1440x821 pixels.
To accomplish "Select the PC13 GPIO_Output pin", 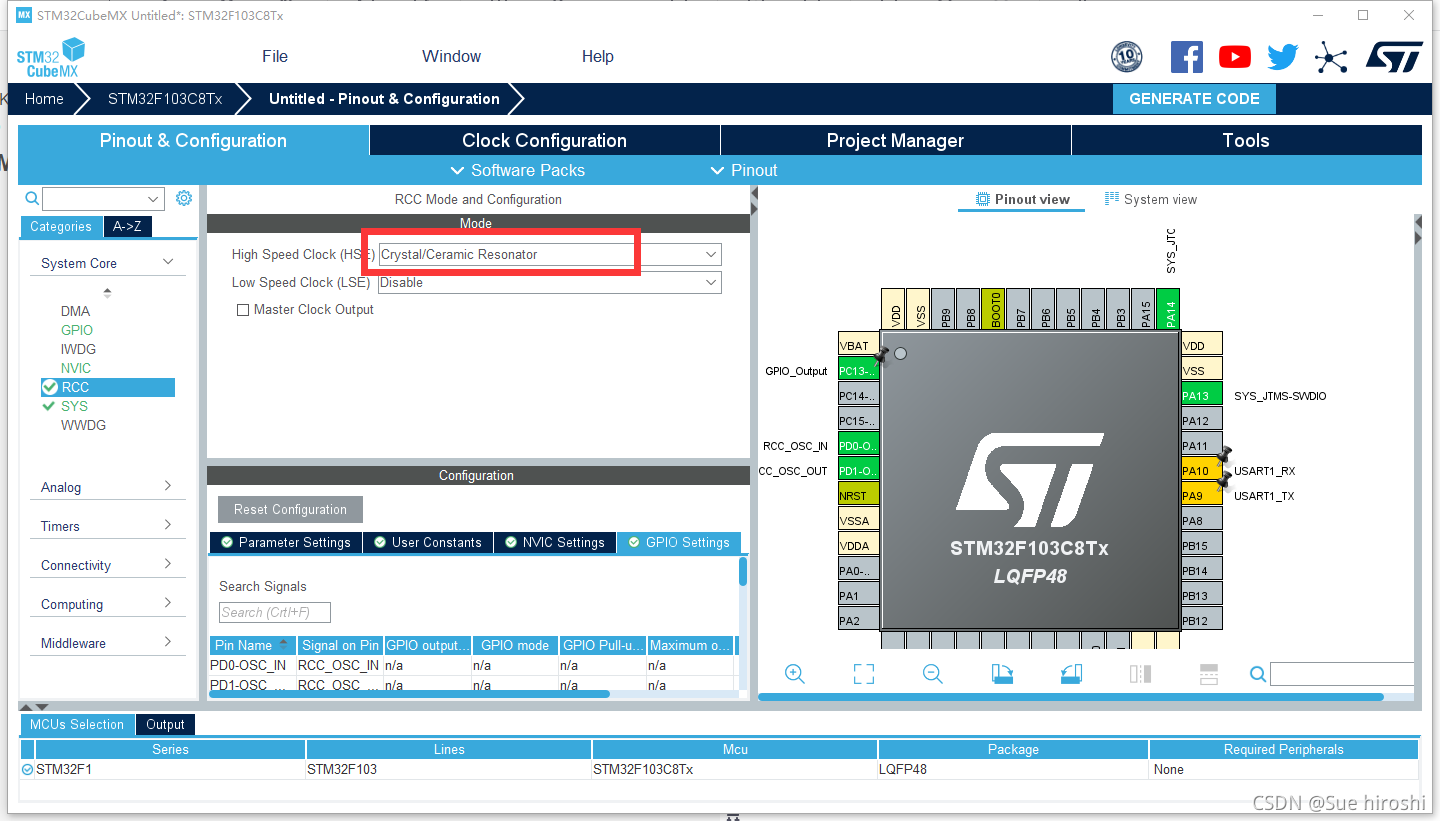I will coord(858,371).
